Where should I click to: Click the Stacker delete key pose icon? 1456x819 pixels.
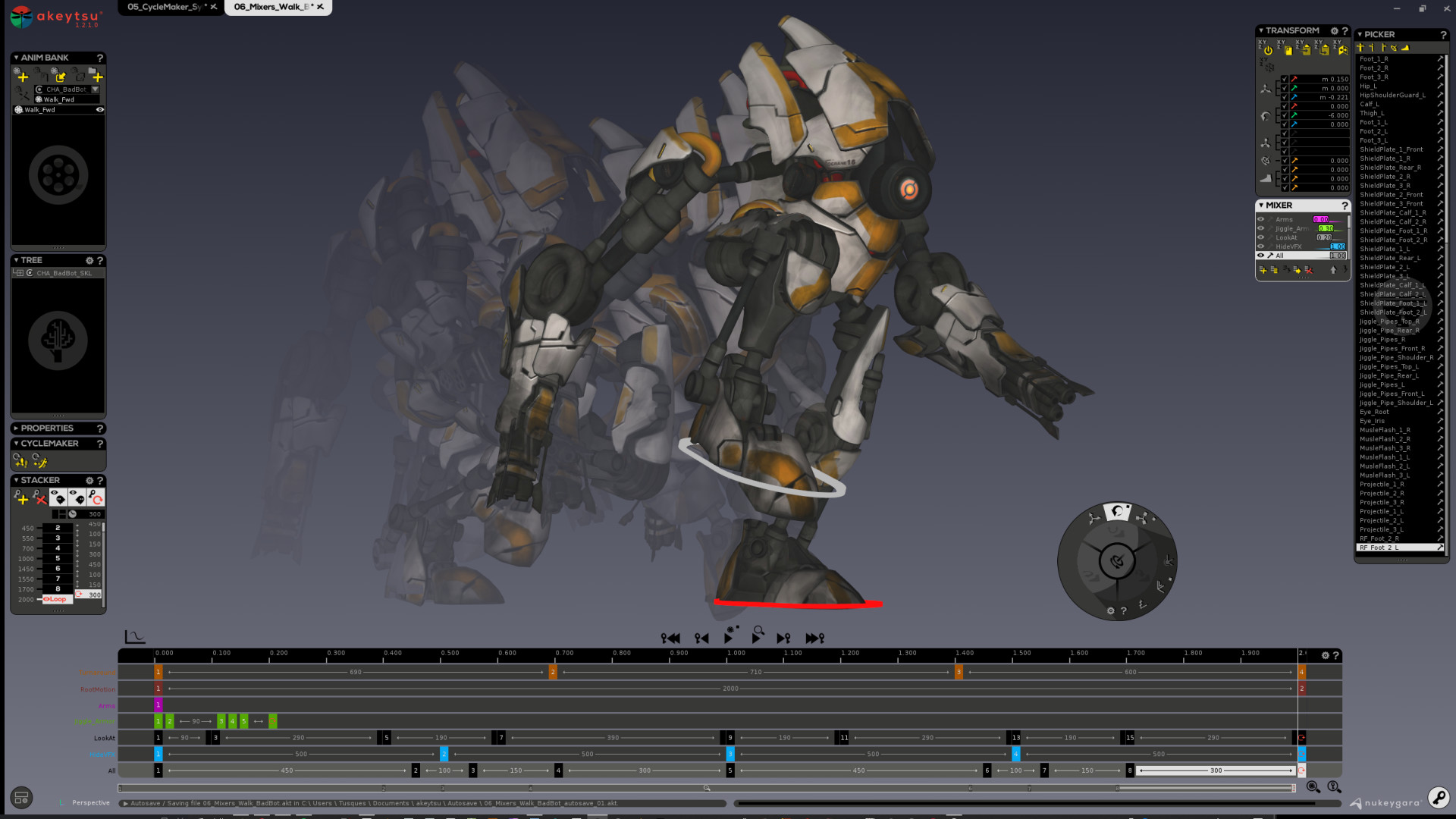39,497
